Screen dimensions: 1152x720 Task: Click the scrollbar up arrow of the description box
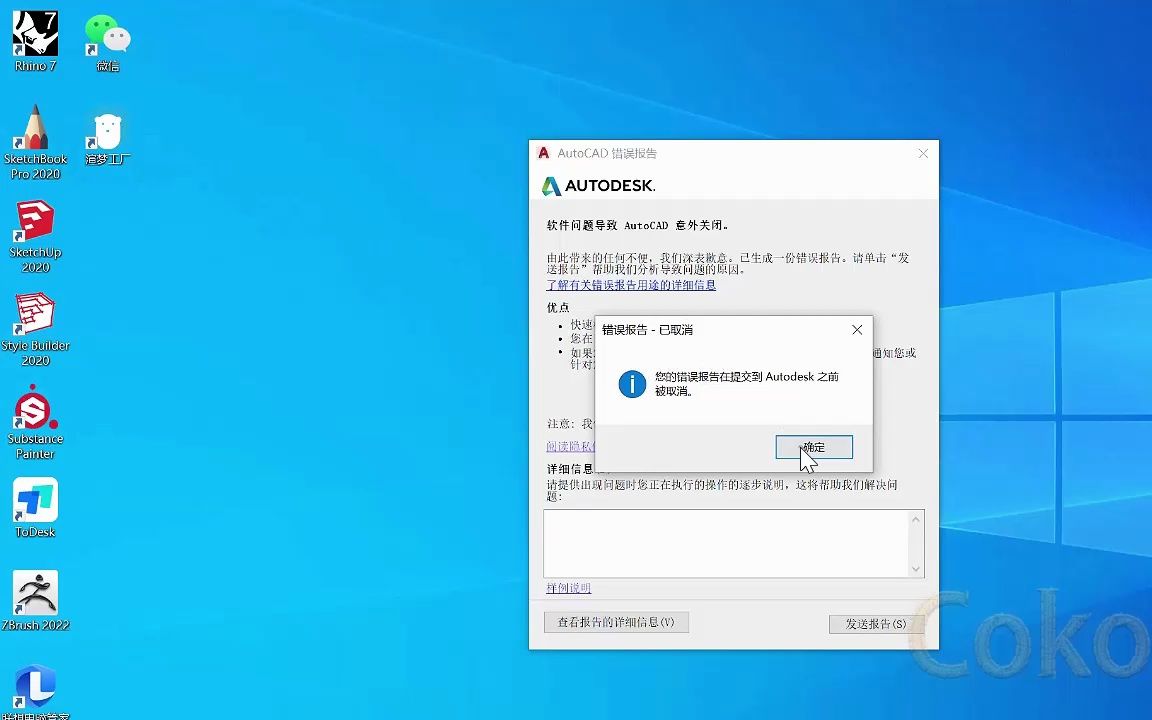(916, 518)
